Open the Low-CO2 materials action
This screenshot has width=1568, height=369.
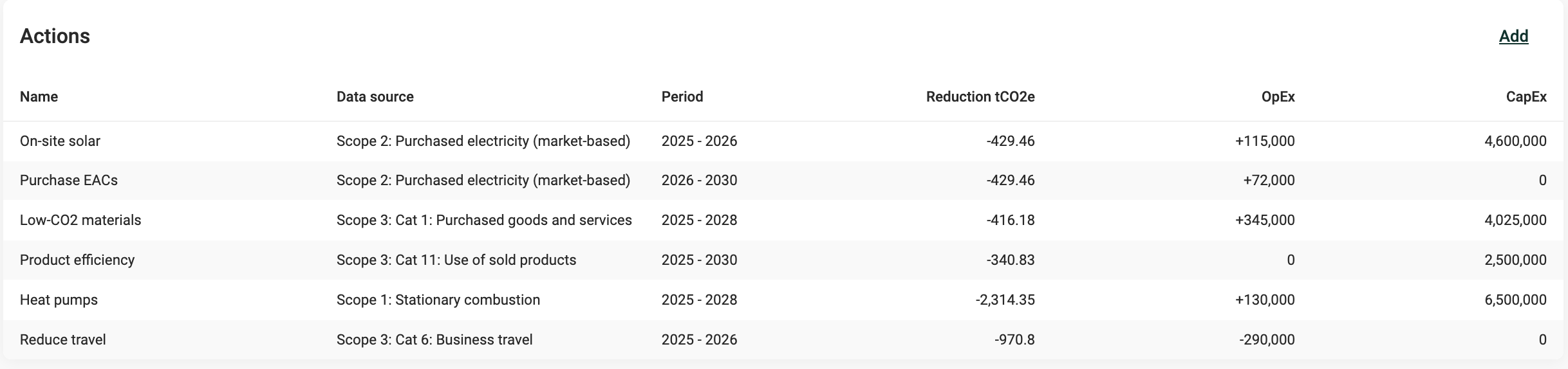tap(80, 220)
